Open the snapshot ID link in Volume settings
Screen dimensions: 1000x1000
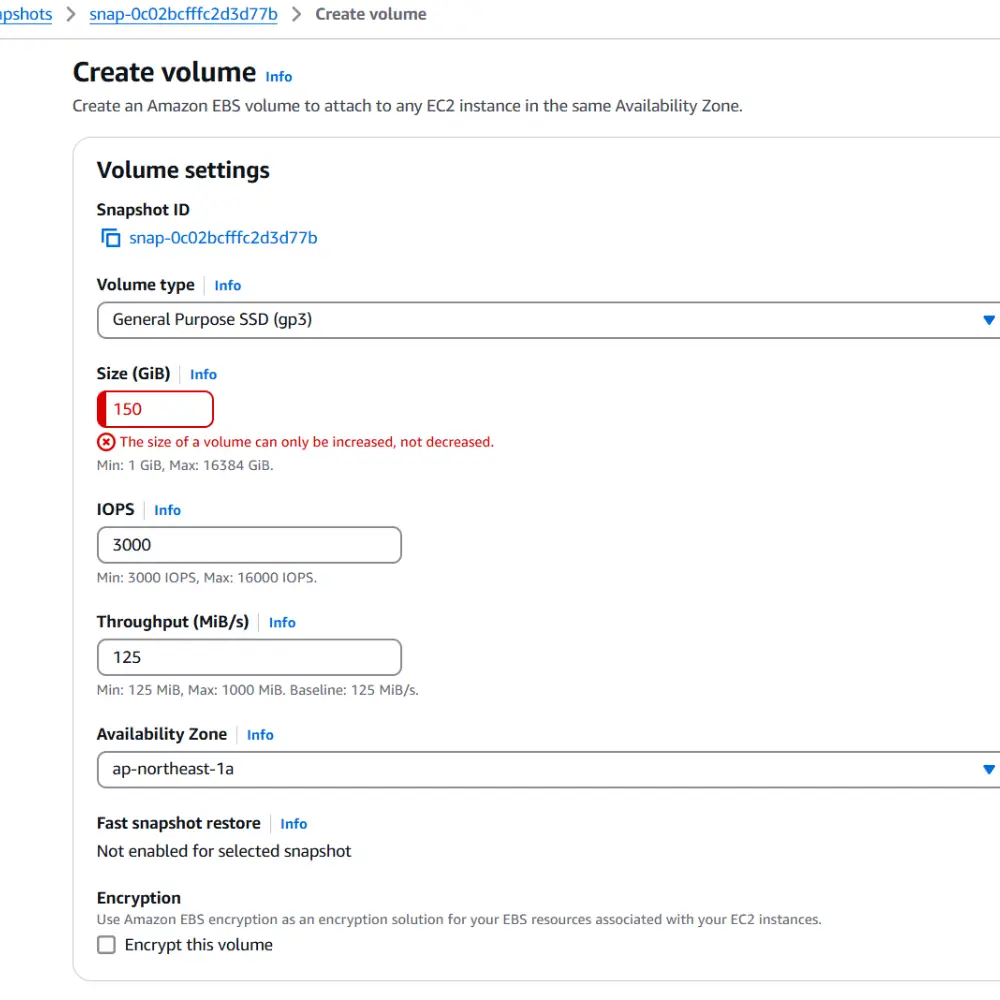click(223, 238)
